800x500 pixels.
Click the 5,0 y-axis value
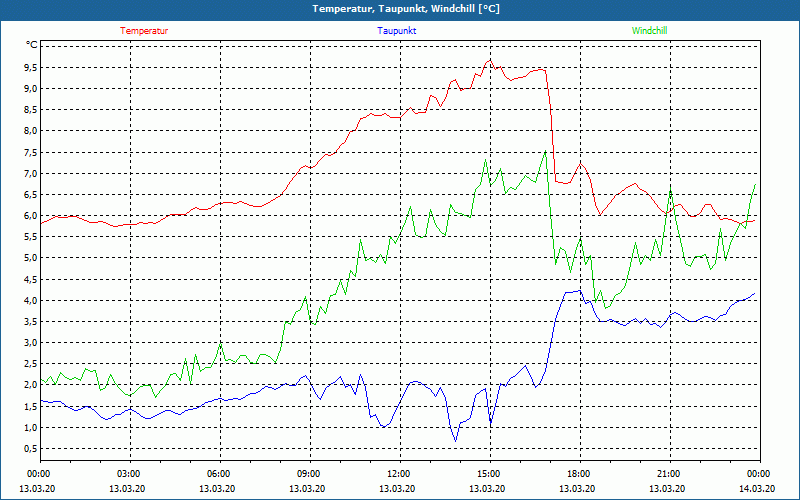[x=31, y=258]
